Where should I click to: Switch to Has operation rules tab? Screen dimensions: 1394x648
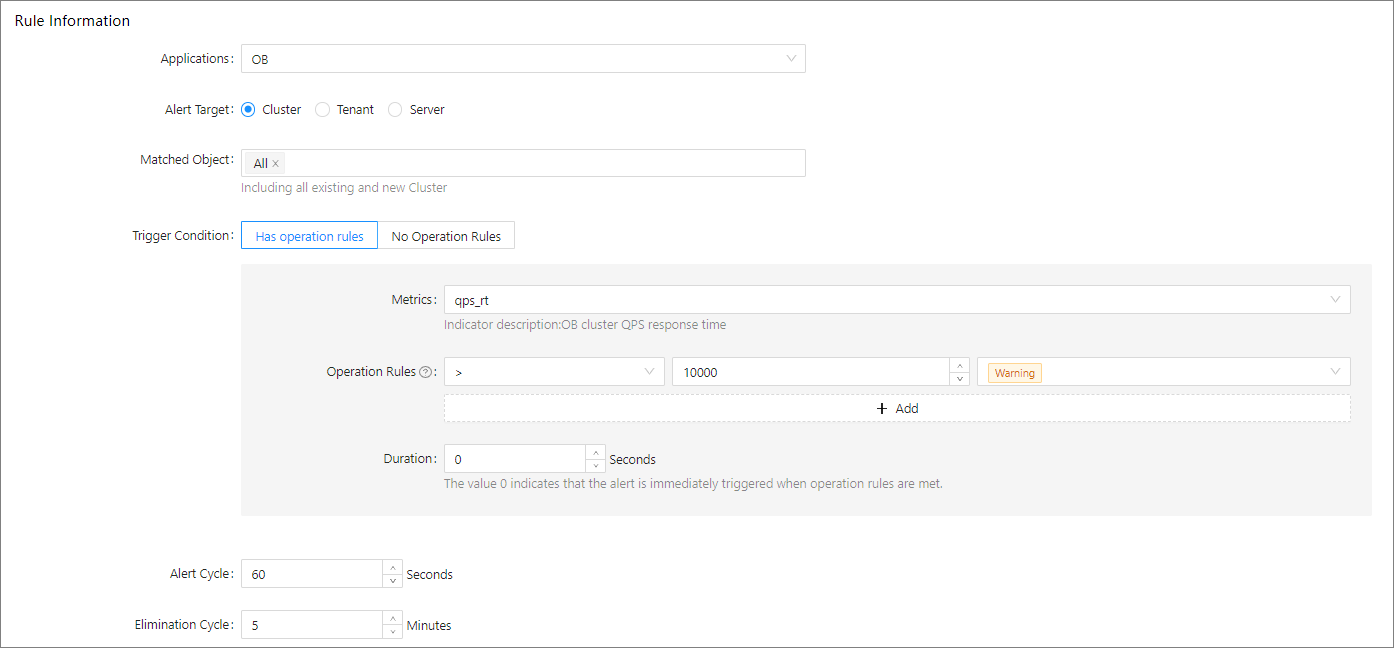[310, 236]
